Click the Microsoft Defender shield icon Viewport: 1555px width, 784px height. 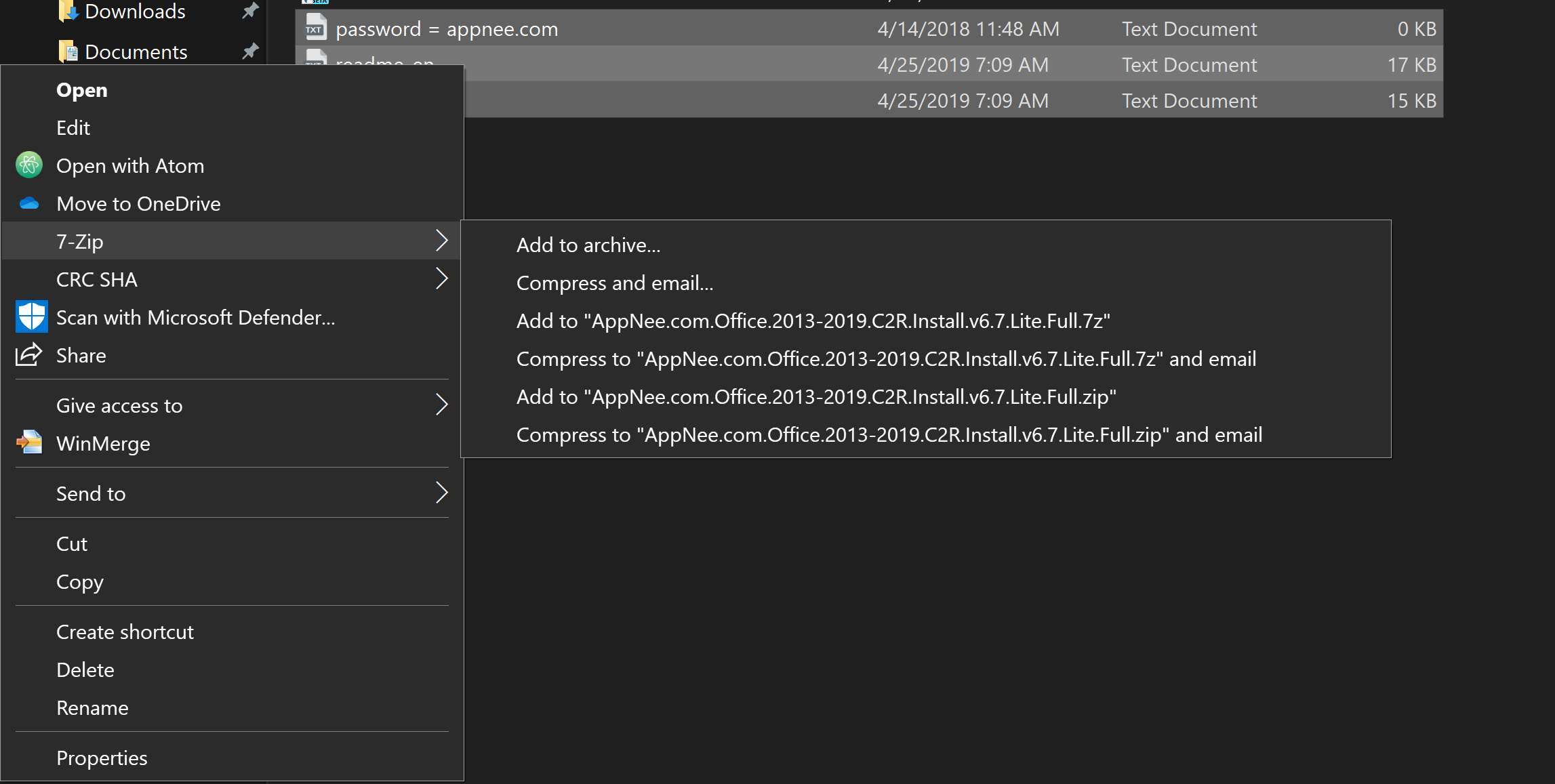(31, 317)
